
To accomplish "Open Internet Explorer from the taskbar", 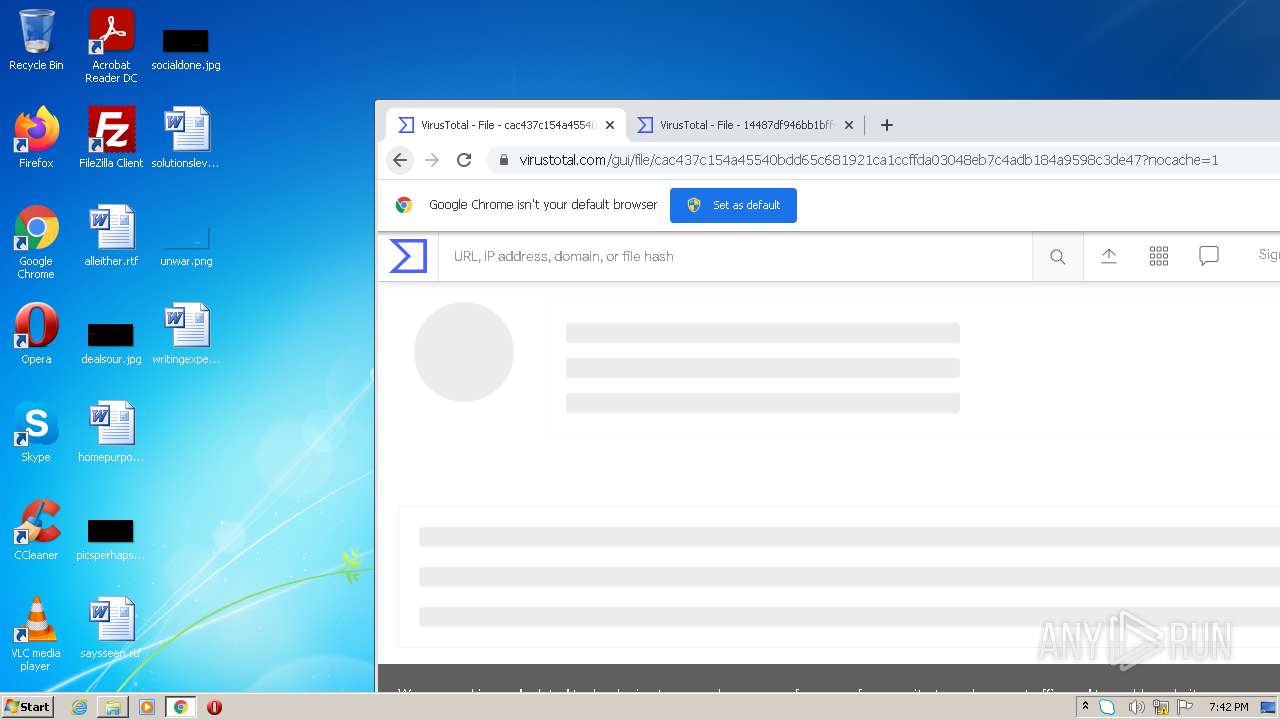I will click(79, 707).
